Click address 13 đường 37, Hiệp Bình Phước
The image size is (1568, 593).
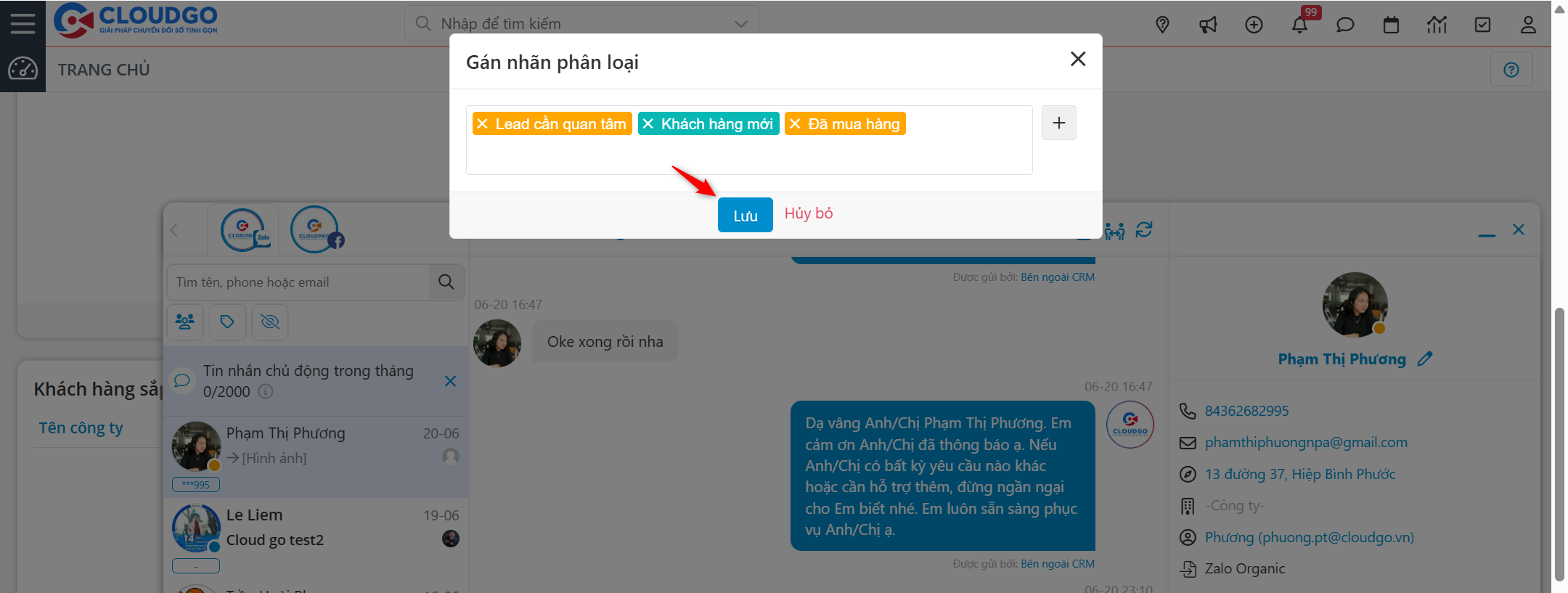1300,474
